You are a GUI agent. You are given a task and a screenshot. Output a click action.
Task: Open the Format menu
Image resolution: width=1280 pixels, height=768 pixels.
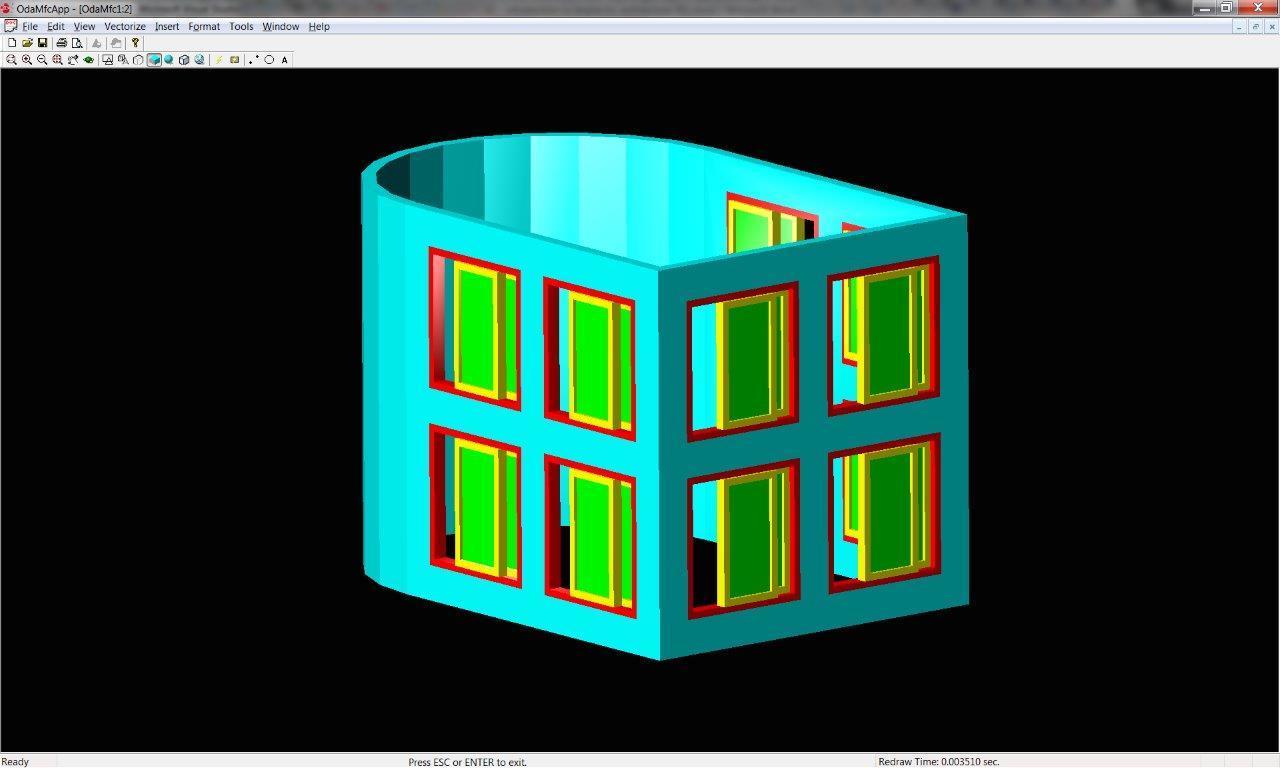tap(203, 26)
